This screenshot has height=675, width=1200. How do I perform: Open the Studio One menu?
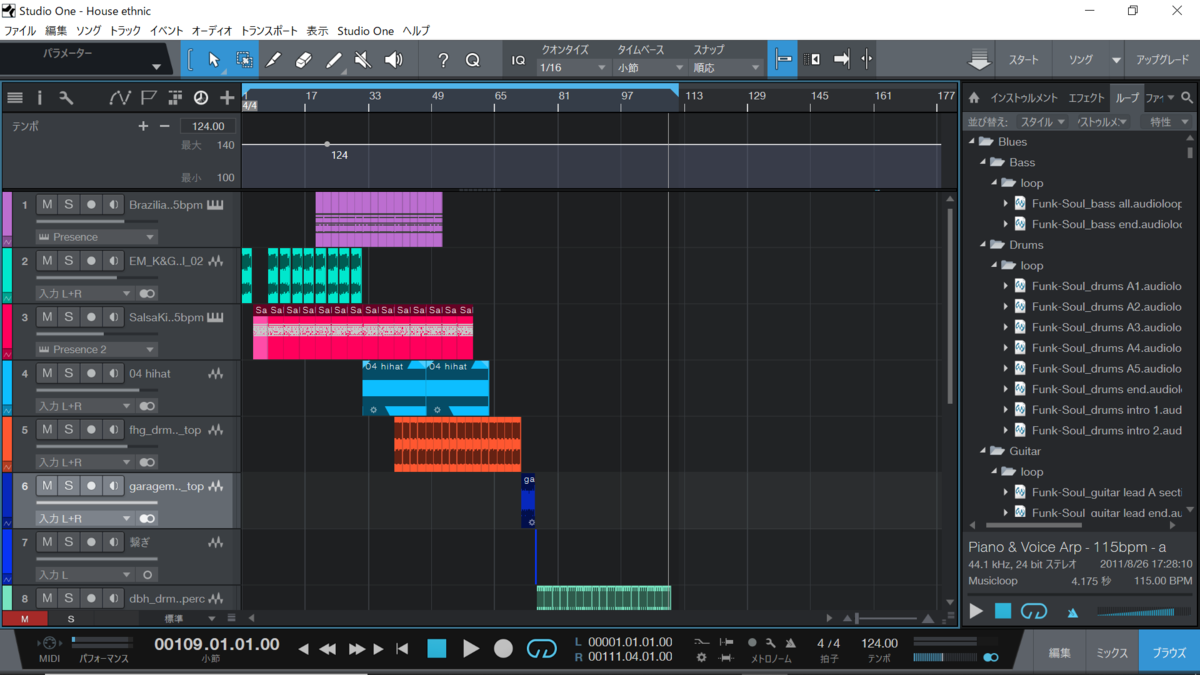pos(365,31)
